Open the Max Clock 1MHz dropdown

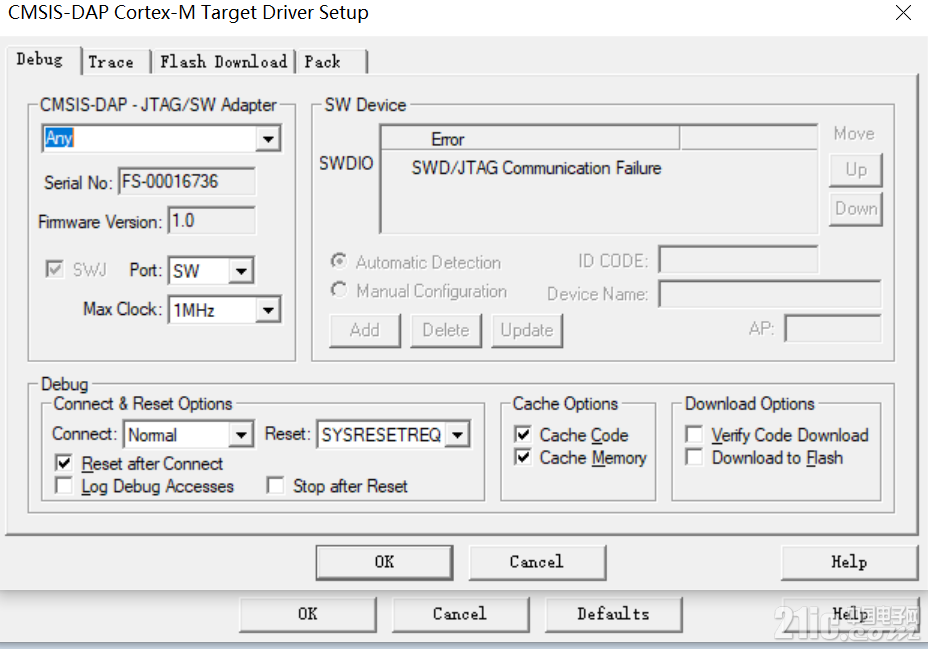pyautogui.click(x=268, y=310)
